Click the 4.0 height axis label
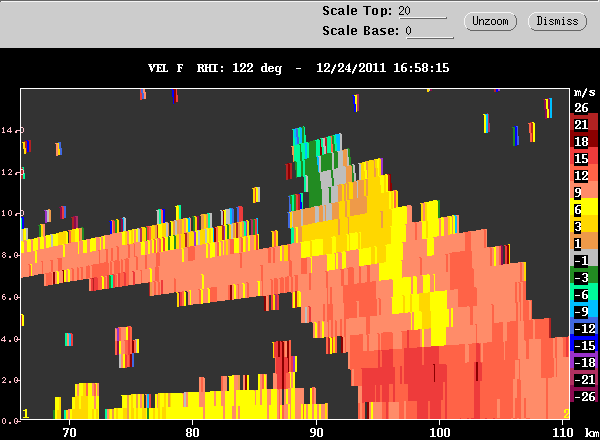Image resolution: width=600 pixels, height=440 pixels. (x=10, y=339)
